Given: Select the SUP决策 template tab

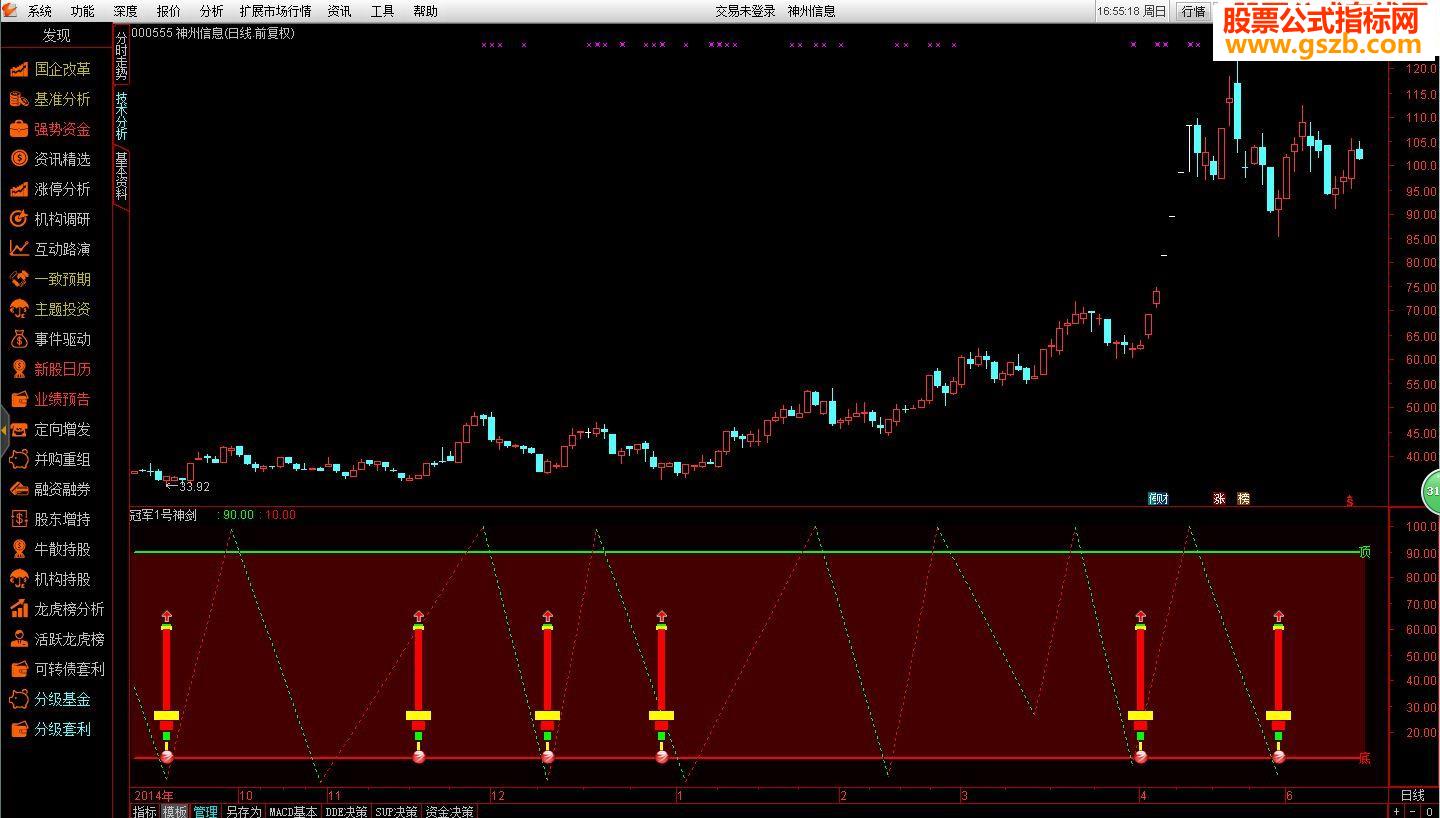Looking at the screenshot, I should tap(396, 811).
